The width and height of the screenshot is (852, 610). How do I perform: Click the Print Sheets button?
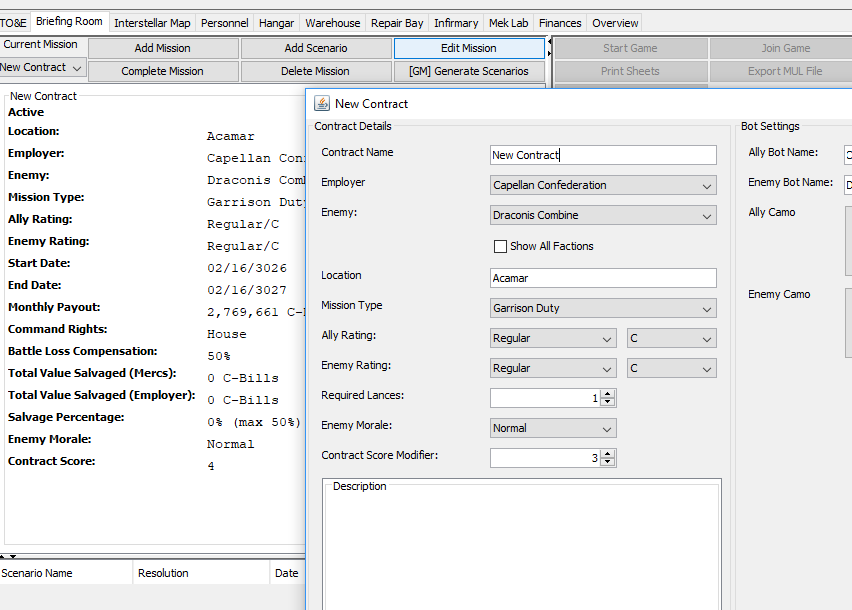click(x=630, y=71)
